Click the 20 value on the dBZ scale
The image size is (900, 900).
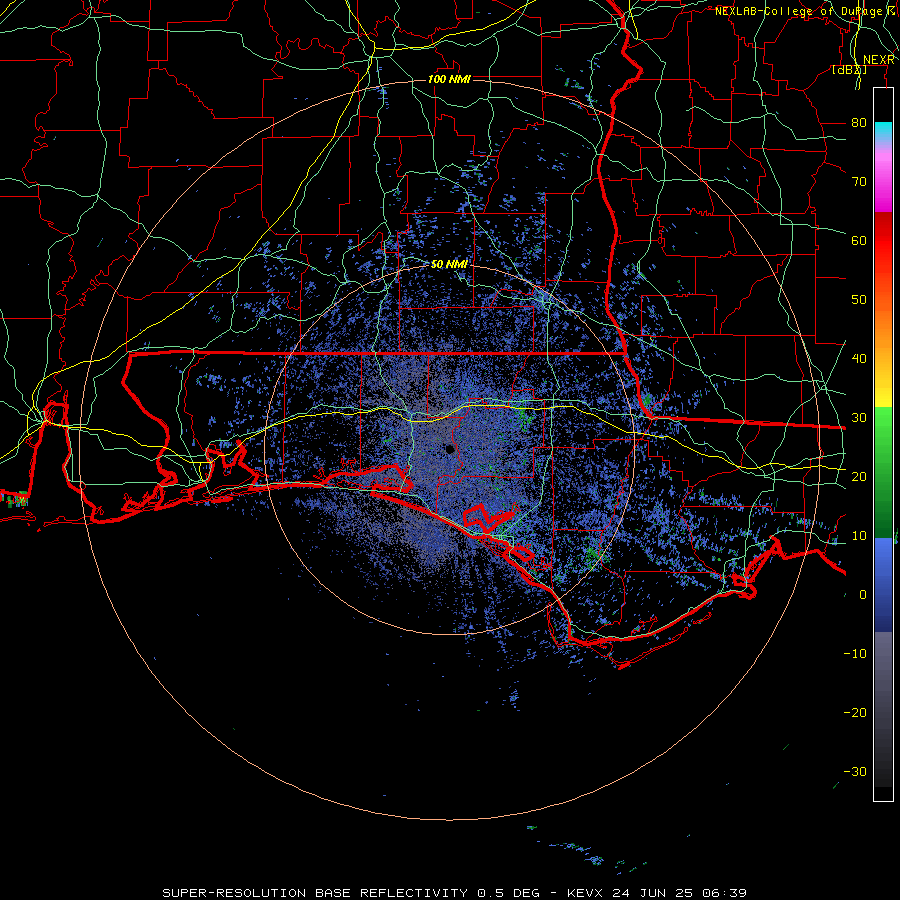859,476
